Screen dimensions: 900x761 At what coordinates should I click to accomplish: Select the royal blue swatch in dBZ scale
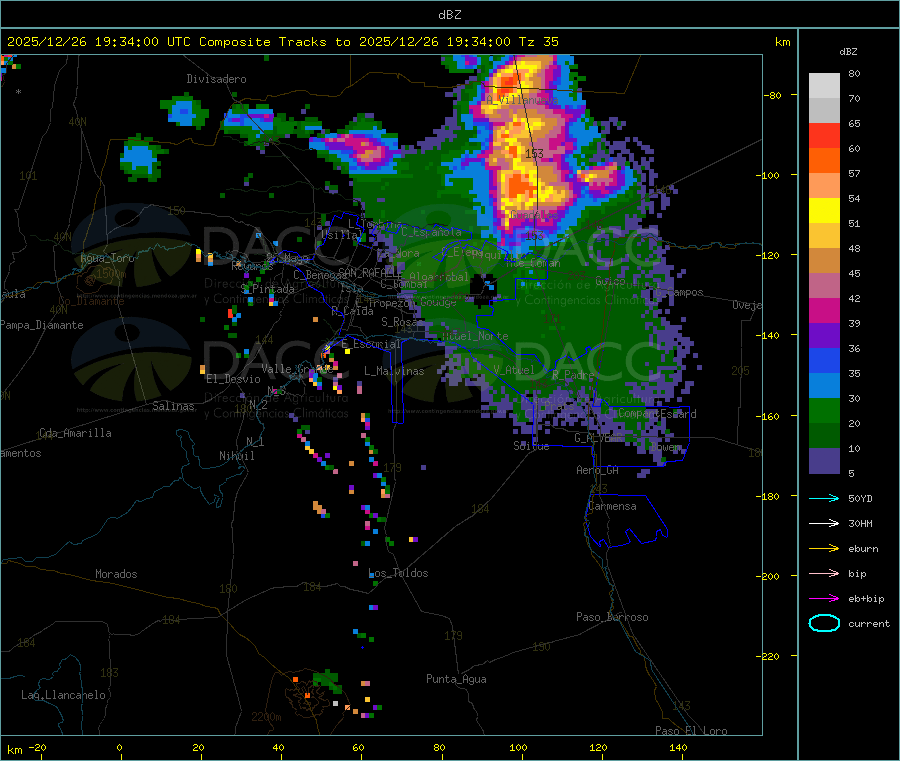point(824,360)
